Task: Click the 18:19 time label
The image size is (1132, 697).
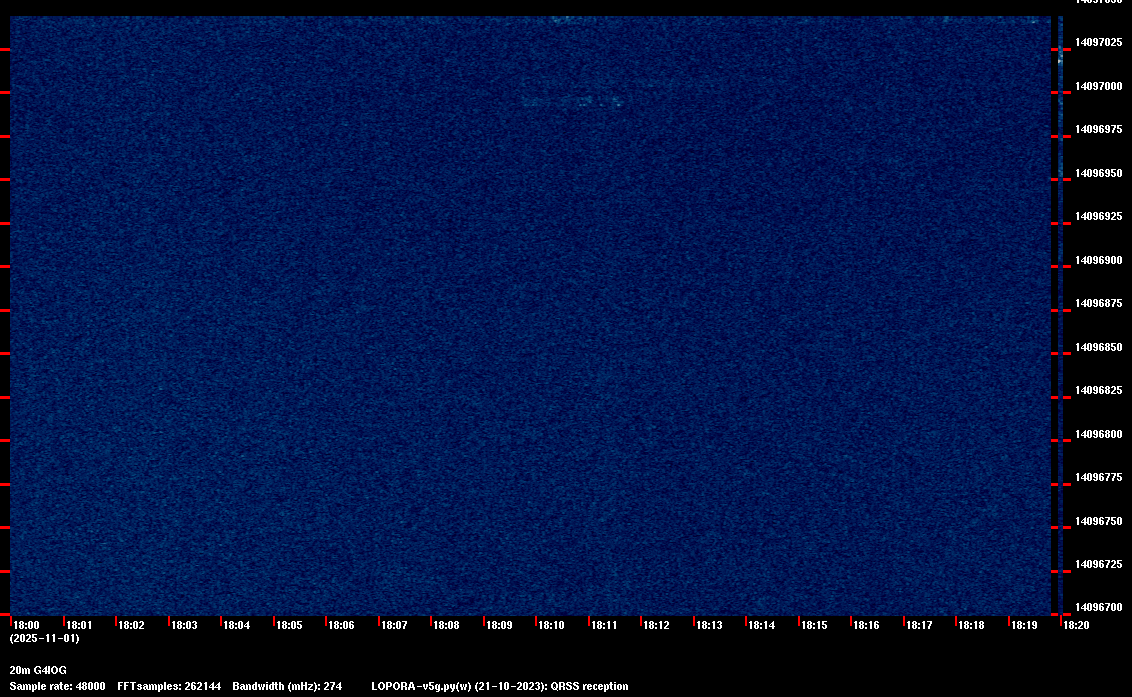Action: pos(1024,625)
